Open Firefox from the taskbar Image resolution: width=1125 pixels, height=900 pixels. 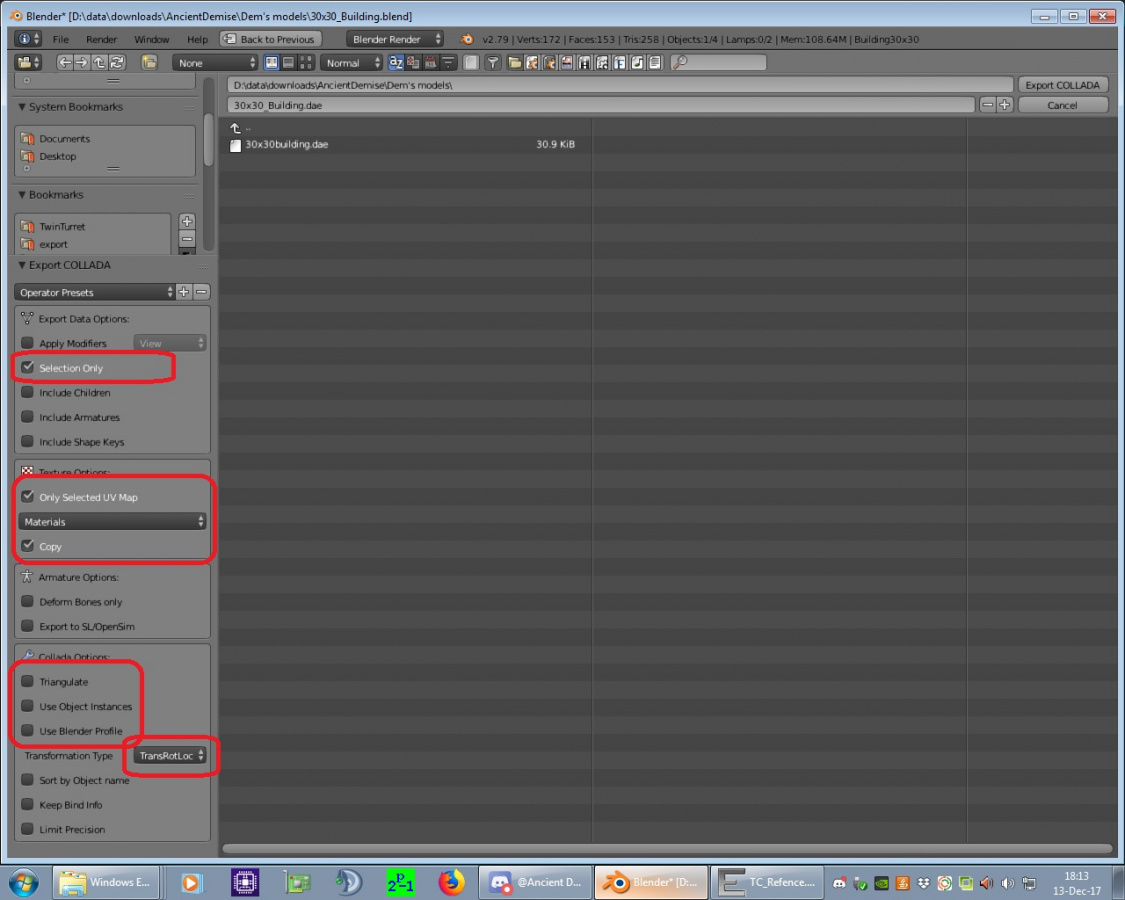pos(452,882)
